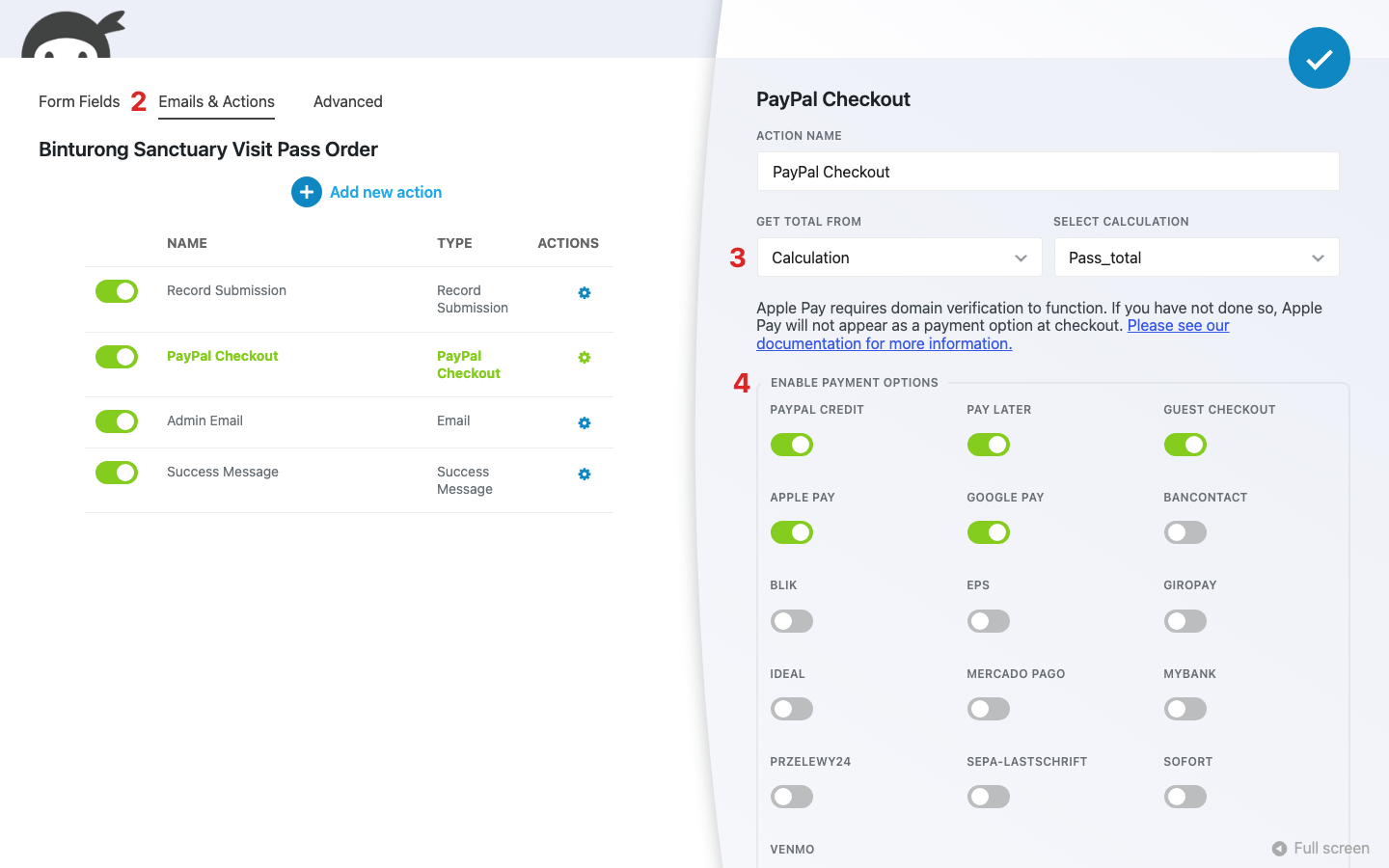The width and height of the screenshot is (1389, 868).
Task: Turn off the PayPal Credit payment option
Action: click(x=792, y=445)
